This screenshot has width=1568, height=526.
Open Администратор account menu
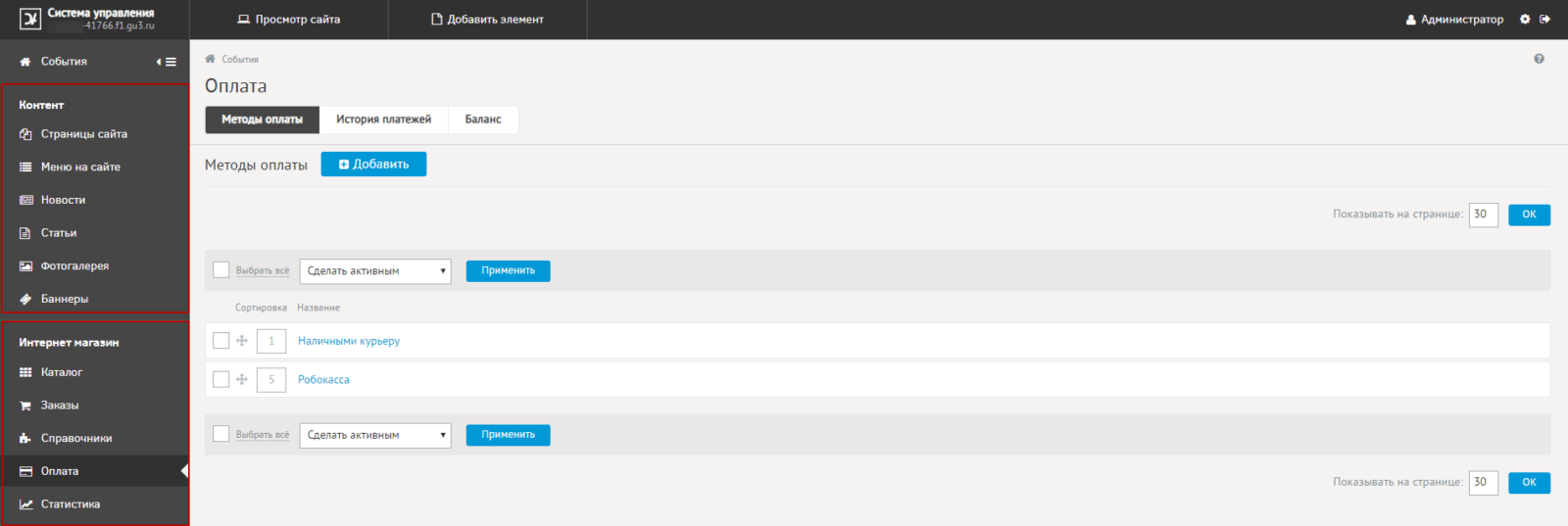[x=1454, y=20]
